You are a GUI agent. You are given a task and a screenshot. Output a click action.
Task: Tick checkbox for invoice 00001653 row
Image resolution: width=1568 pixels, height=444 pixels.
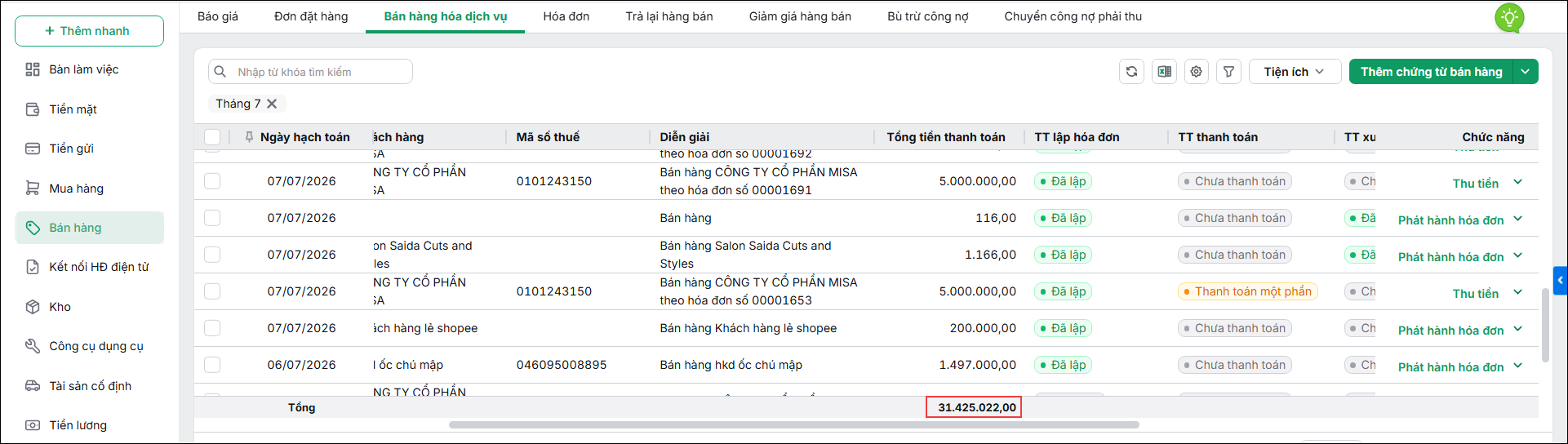click(x=212, y=291)
